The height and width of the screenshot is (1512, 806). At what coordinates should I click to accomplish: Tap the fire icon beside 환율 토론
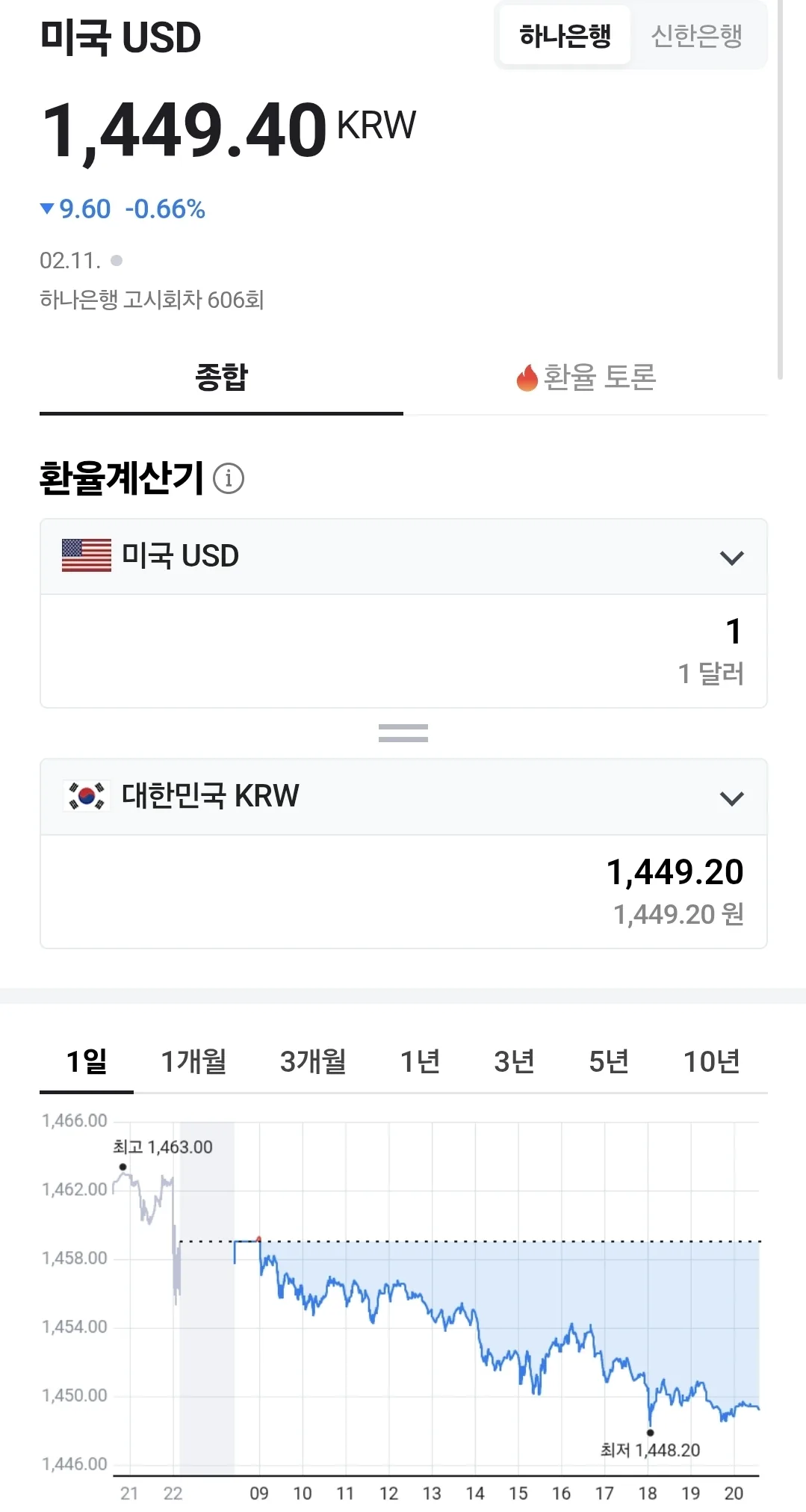pos(527,377)
